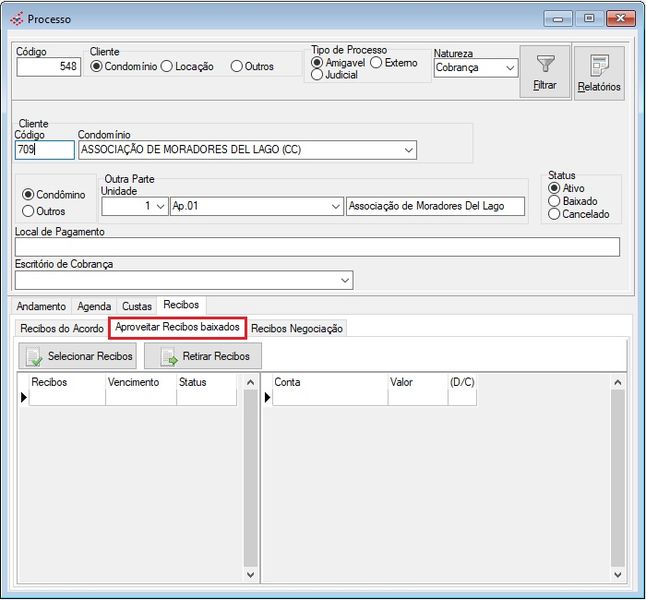The width and height of the screenshot is (646, 600).
Task: Open the Condomínio name dropdown
Action: [408, 150]
